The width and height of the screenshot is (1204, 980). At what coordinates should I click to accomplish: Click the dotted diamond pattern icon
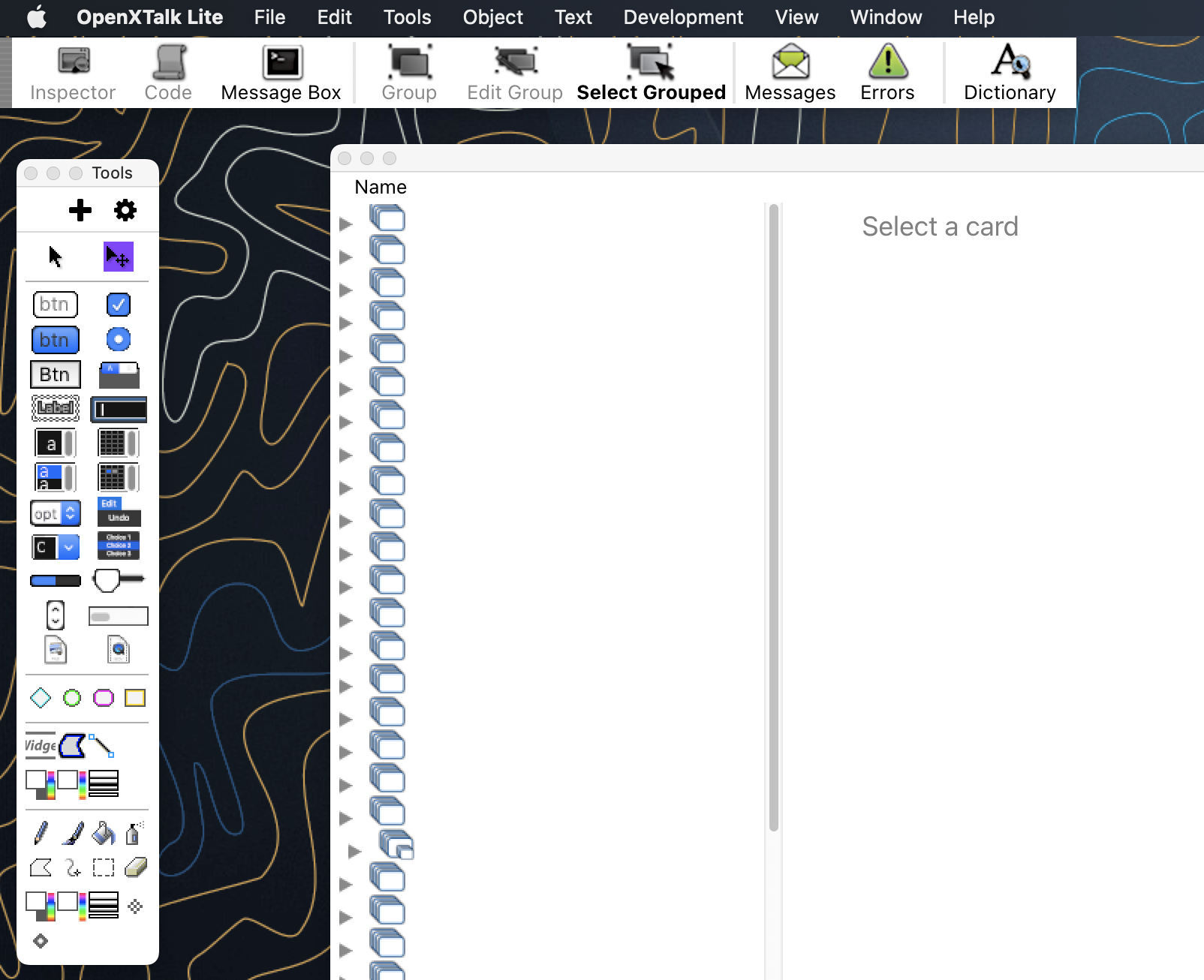[135, 906]
